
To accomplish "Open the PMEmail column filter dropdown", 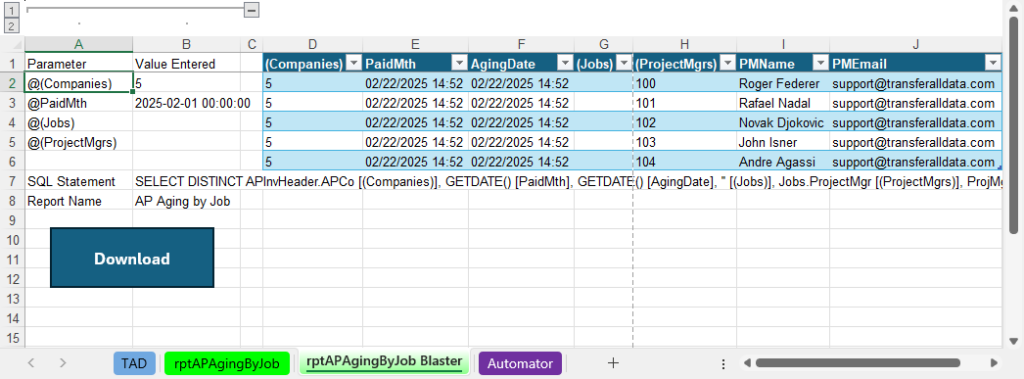I will tap(993, 63).
